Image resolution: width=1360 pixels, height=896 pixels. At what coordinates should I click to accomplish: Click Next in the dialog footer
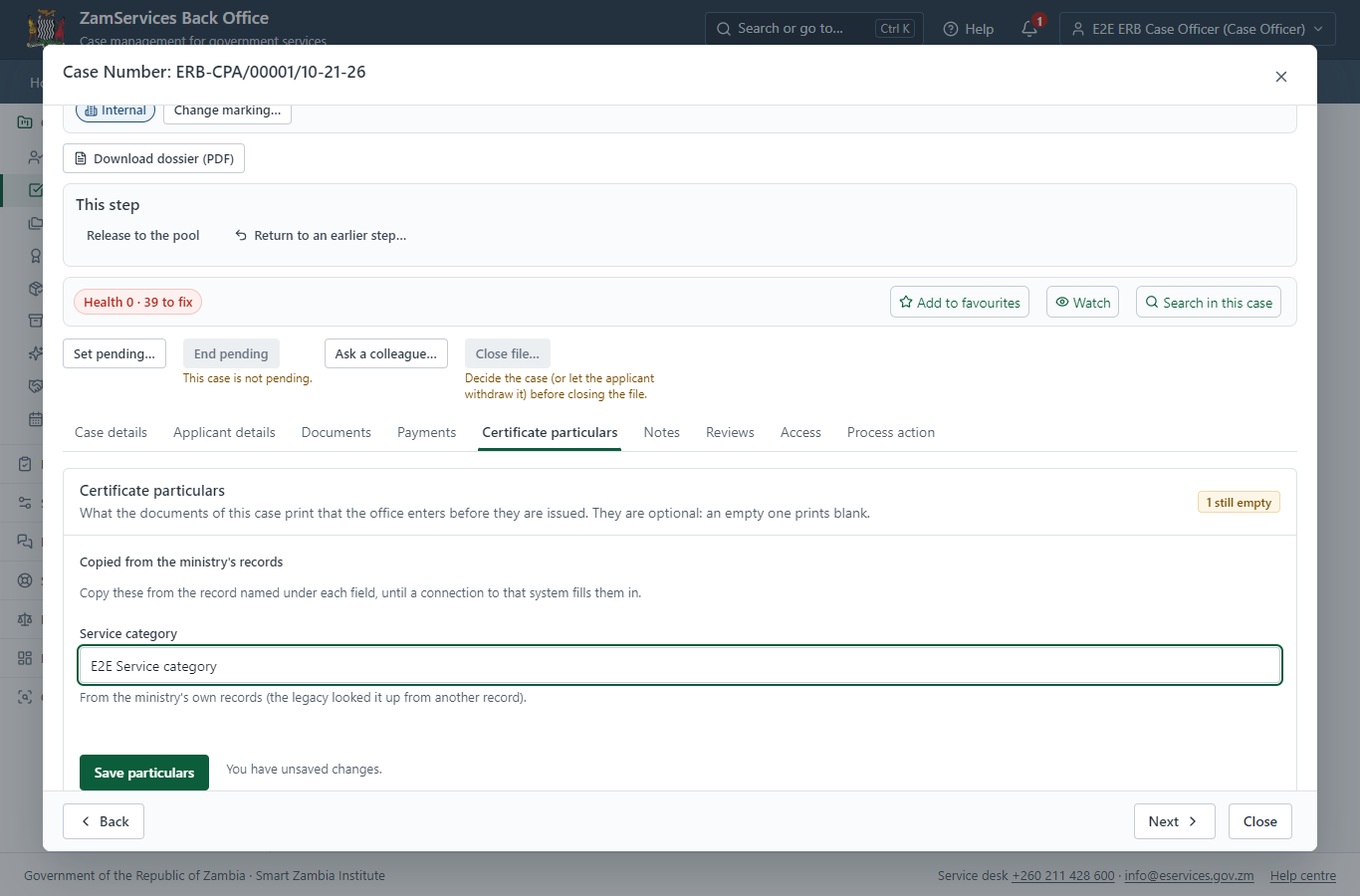point(1175,821)
